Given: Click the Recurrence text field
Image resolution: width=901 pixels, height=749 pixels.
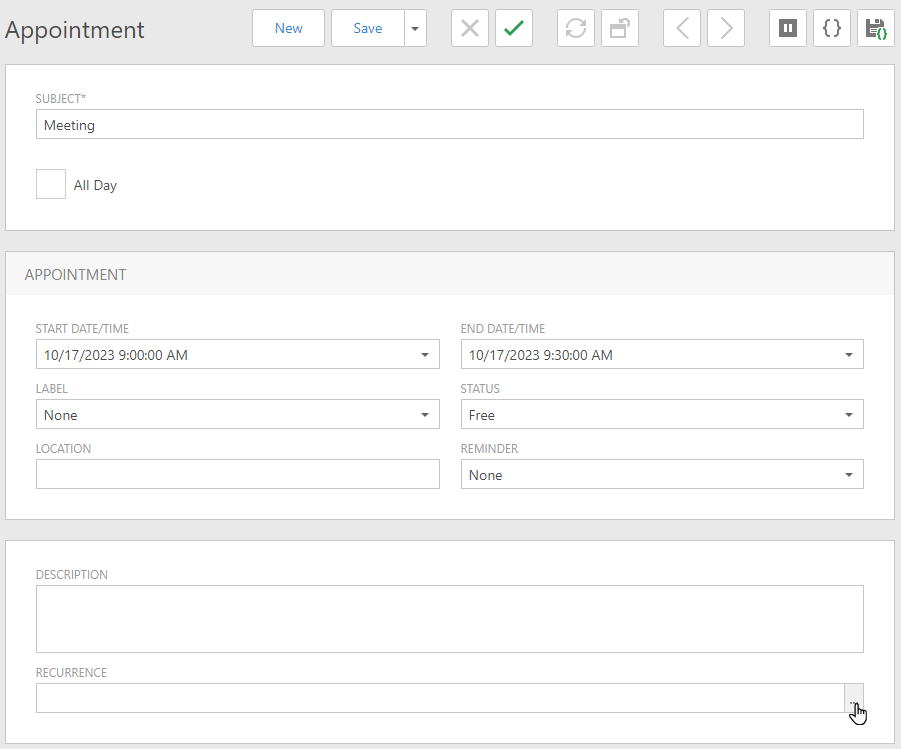Looking at the screenshot, I should 440,698.
